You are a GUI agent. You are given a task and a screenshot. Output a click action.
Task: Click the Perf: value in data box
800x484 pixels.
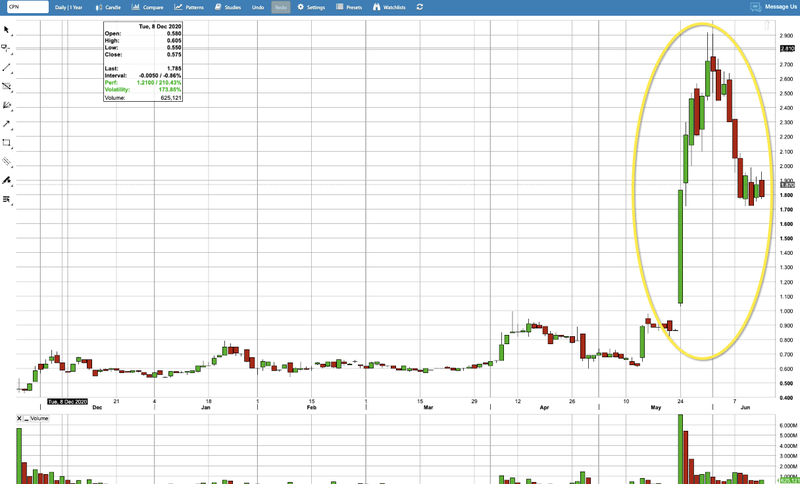[161, 82]
